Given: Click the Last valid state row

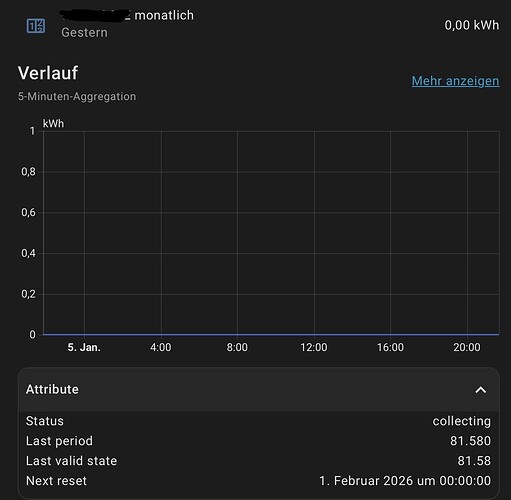Looking at the screenshot, I should [x=258, y=461].
